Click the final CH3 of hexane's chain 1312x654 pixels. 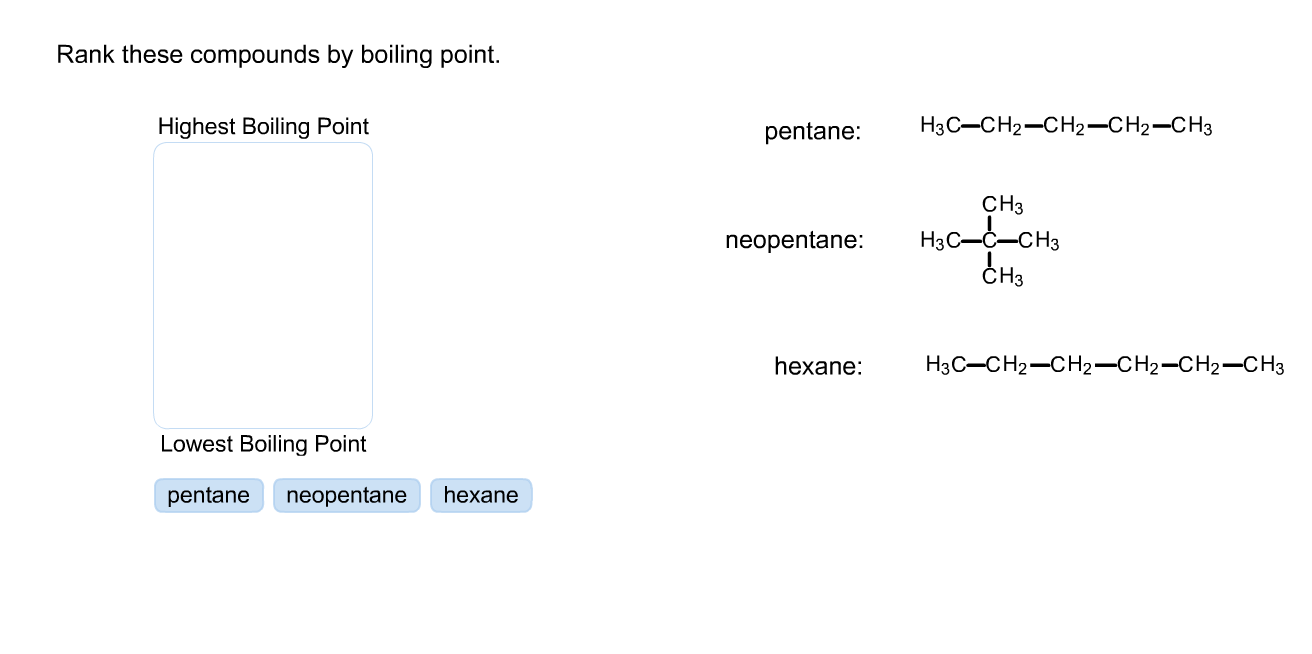coord(1263,365)
